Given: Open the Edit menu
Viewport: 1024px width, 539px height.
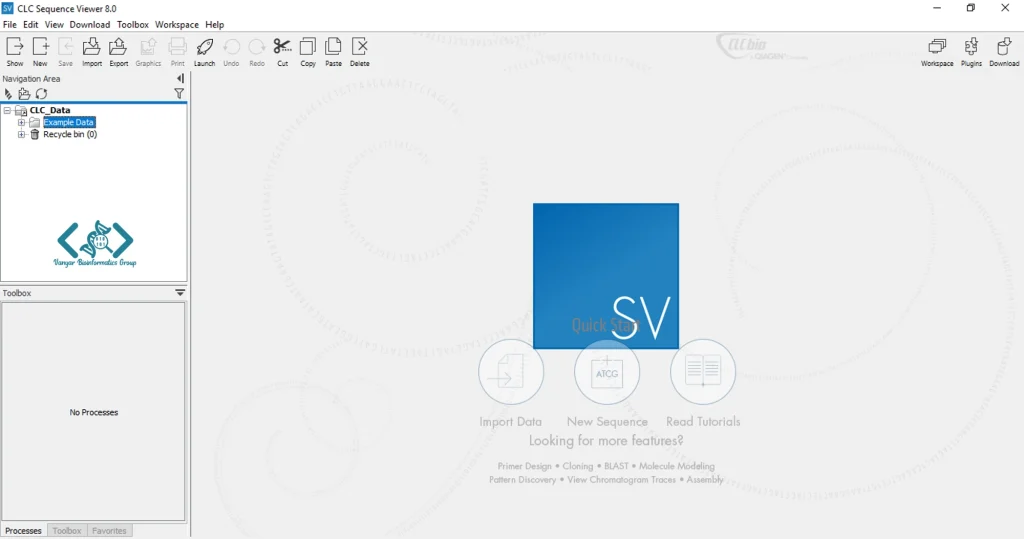Looking at the screenshot, I should point(31,25).
